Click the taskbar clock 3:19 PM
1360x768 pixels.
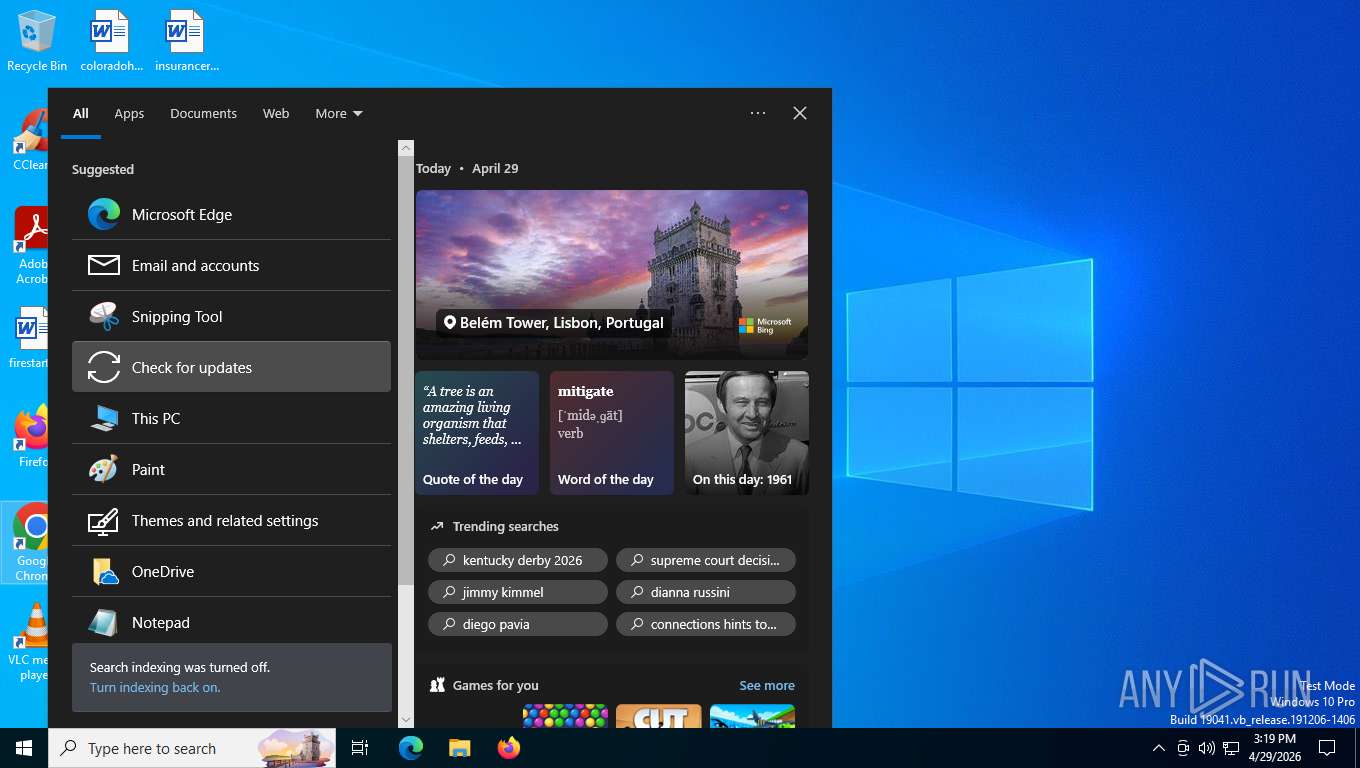tap(1274, 748)
